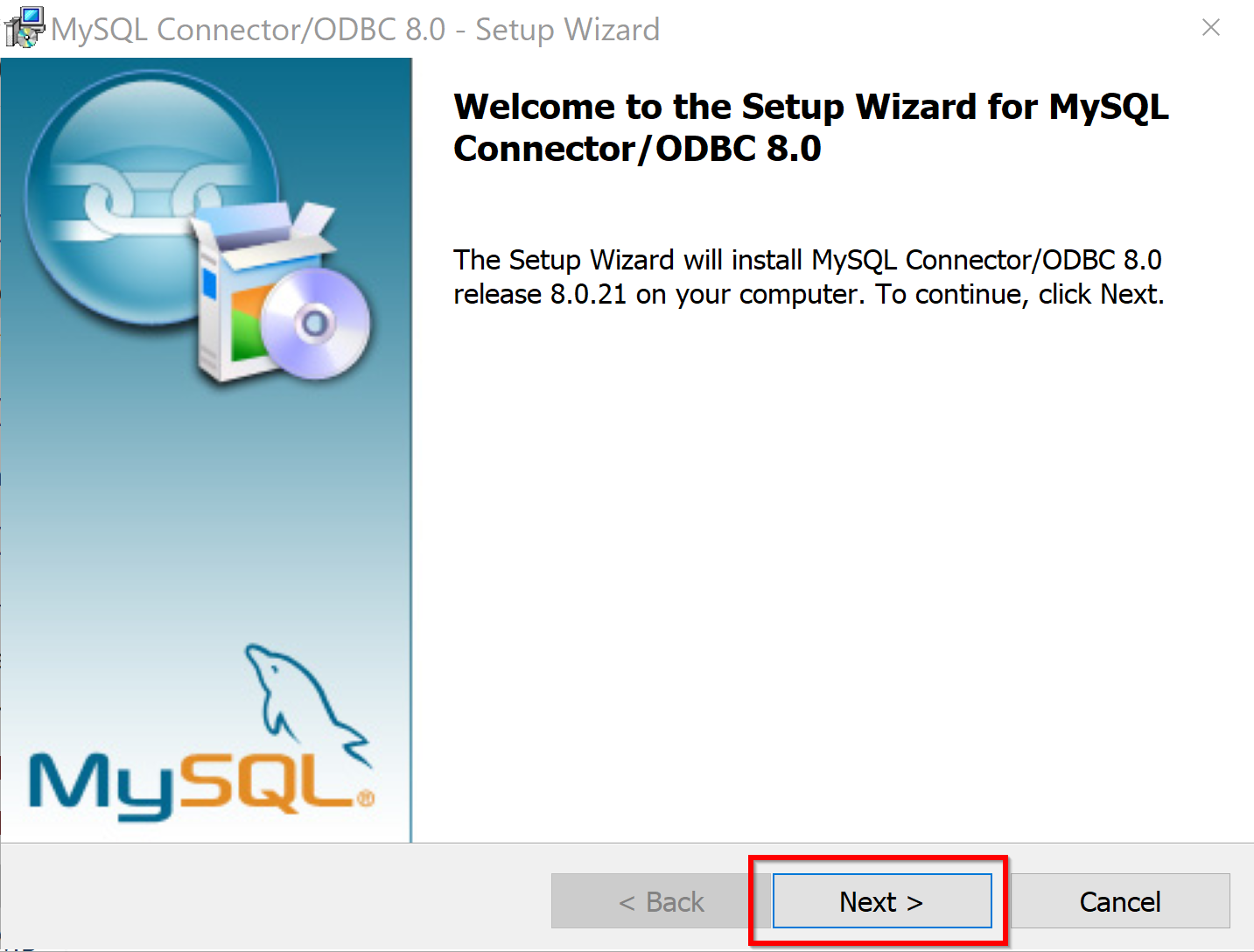The height and width of the screenshot is (952, 1254).
Task: Click the purple CD disc graphic
Action: tap(315, 324)
